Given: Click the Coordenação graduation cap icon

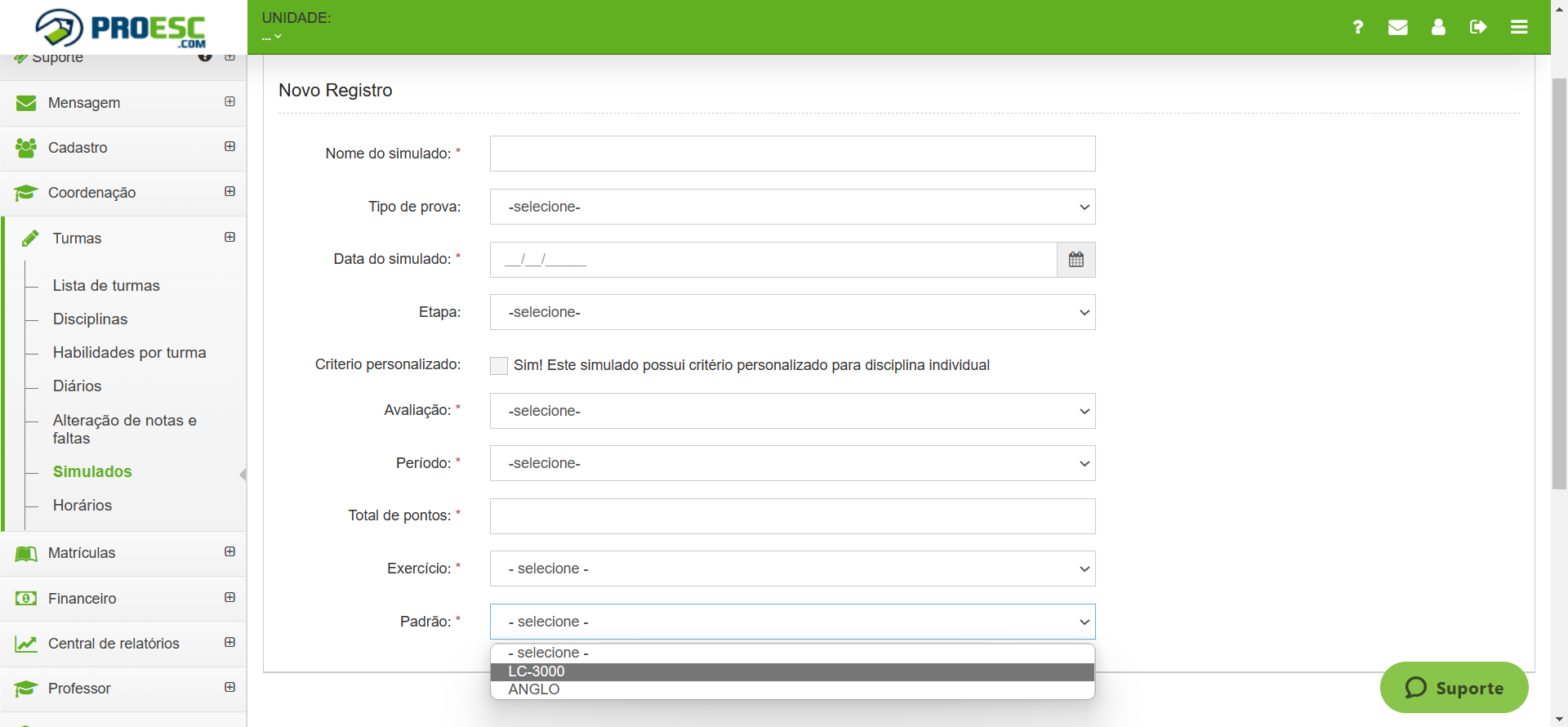Looking at the screenshot, I should tap(26, 193).
